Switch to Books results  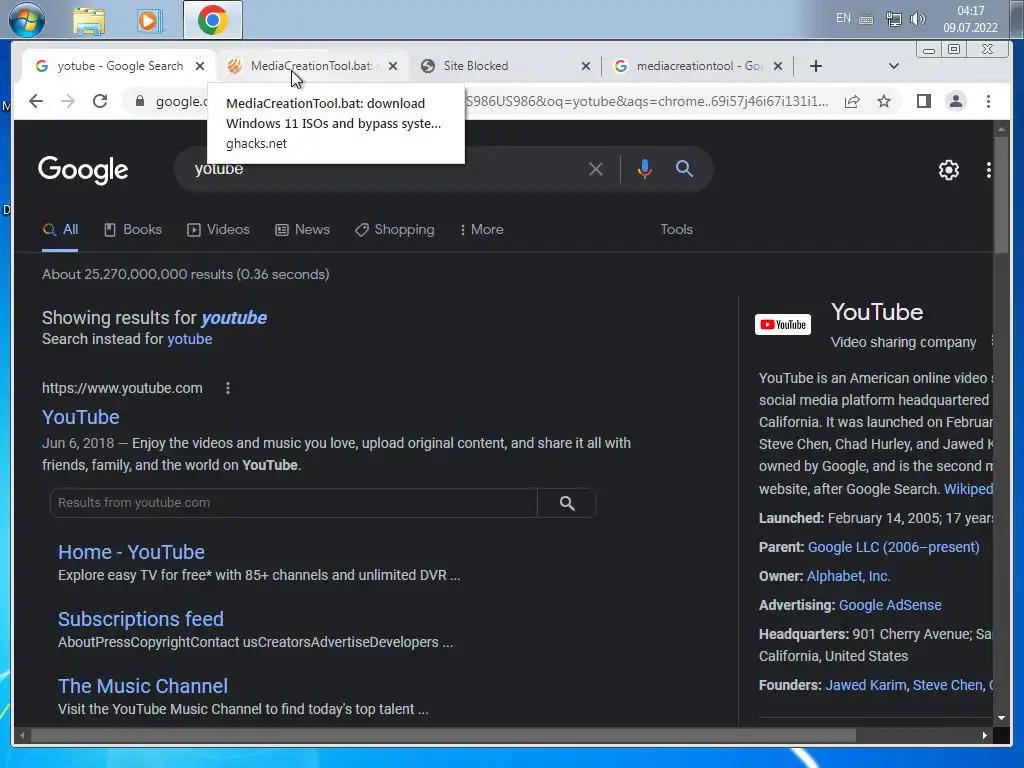tap(133, 230)
